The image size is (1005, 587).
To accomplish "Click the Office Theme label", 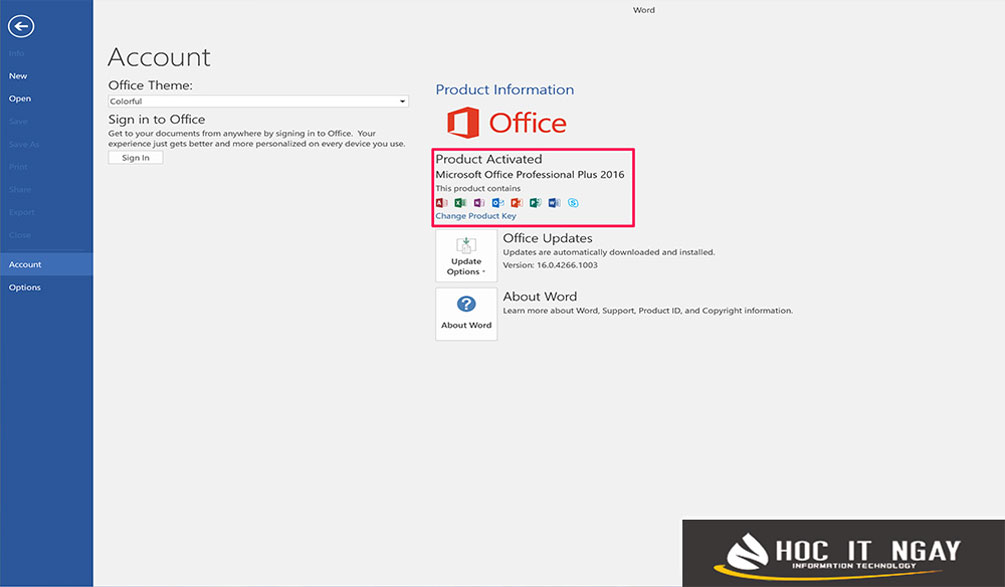I will click(150, 85).
